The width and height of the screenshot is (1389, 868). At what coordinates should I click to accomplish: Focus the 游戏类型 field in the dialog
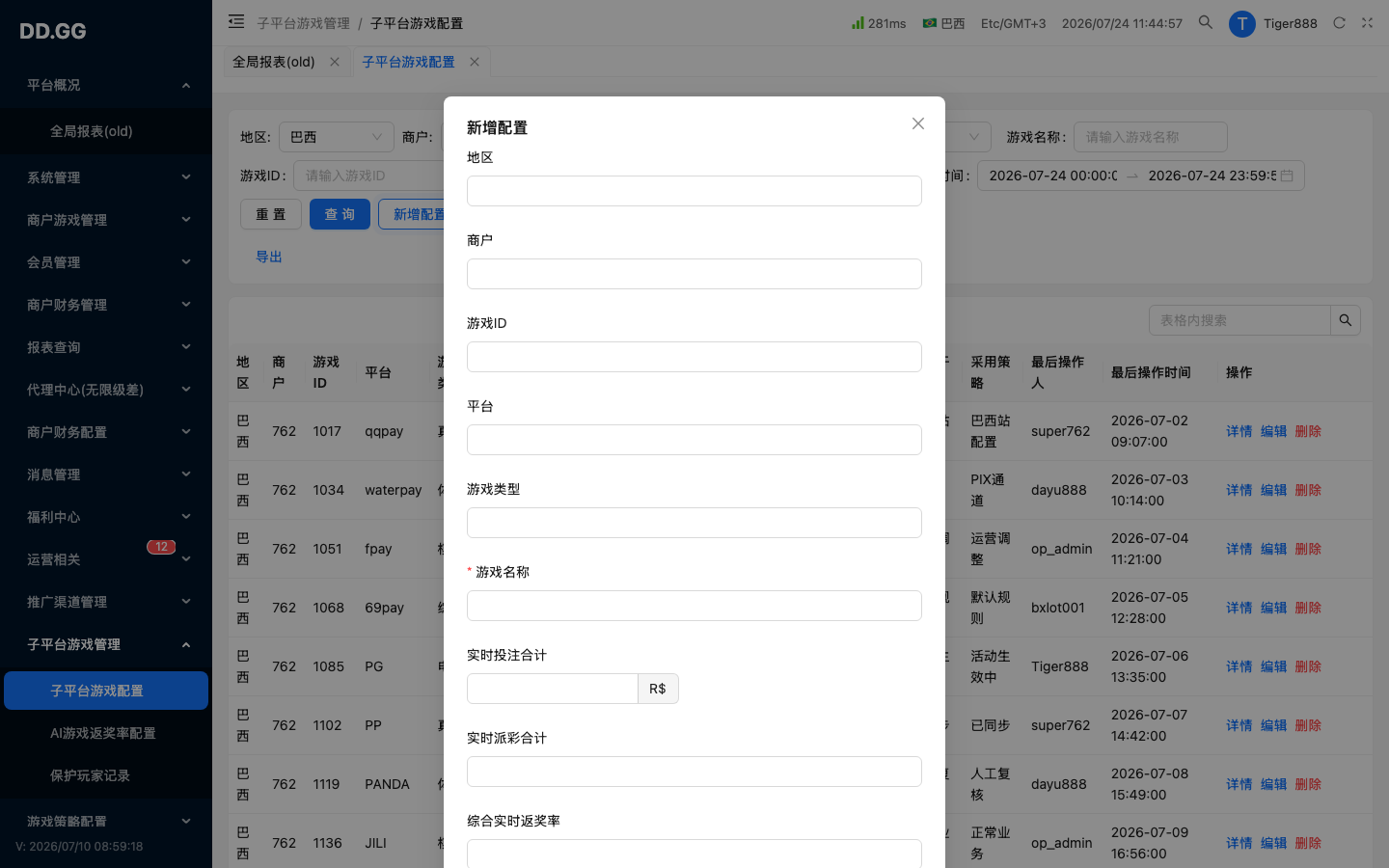pos(694,523)
